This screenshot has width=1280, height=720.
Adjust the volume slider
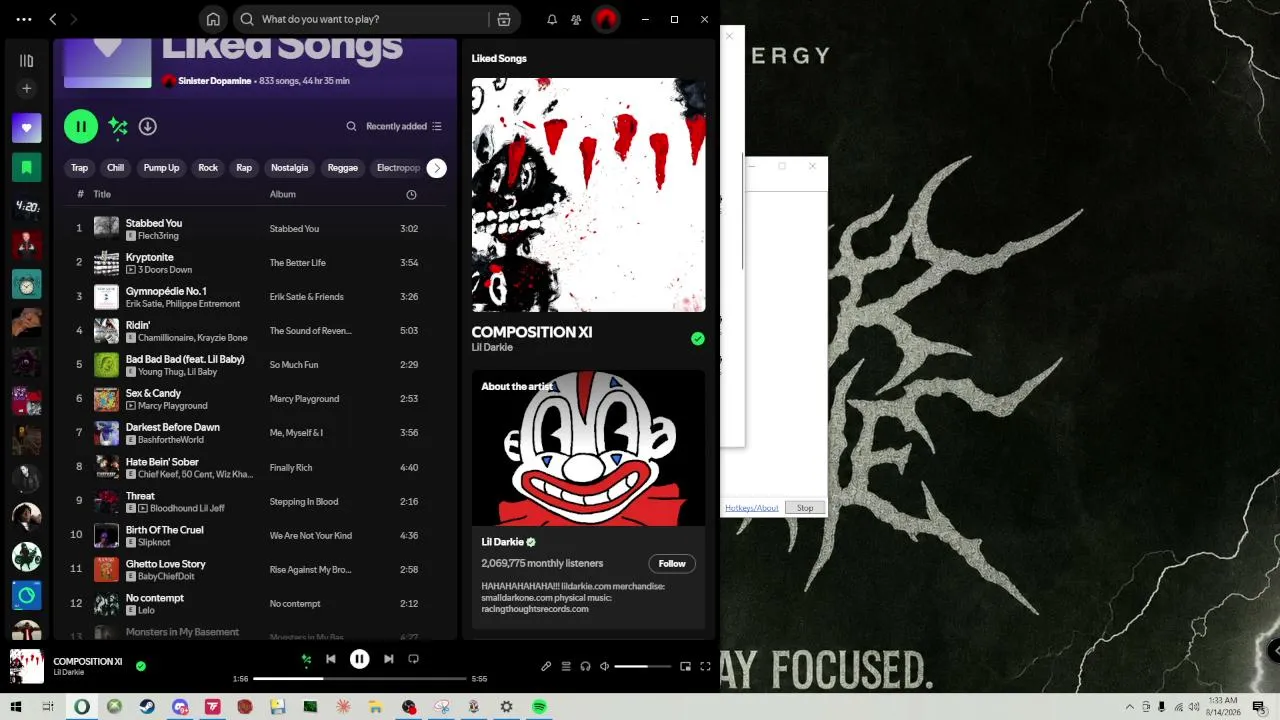tap(643, 666)
